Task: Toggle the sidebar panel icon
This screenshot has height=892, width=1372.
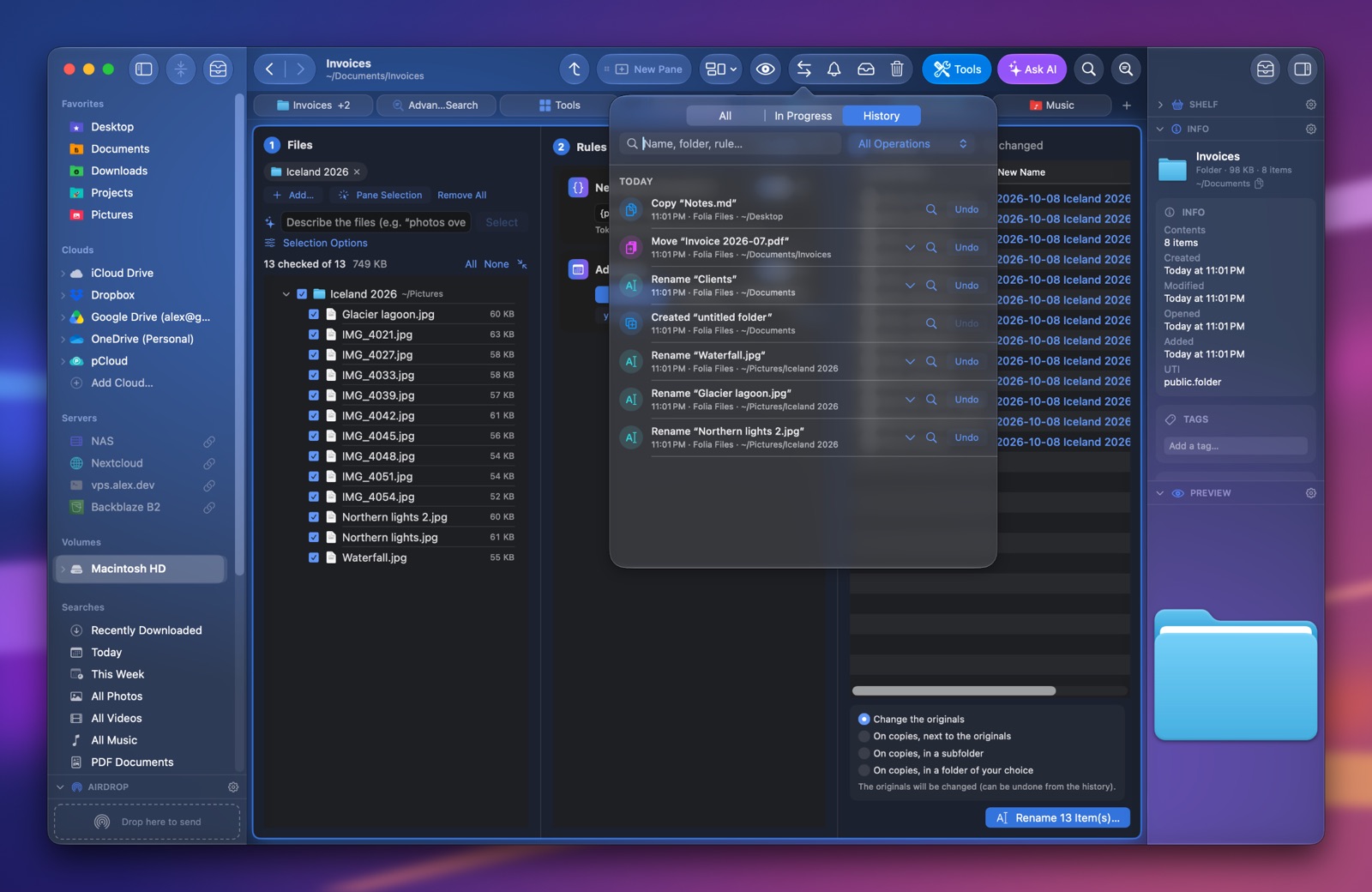Action: 144,69
